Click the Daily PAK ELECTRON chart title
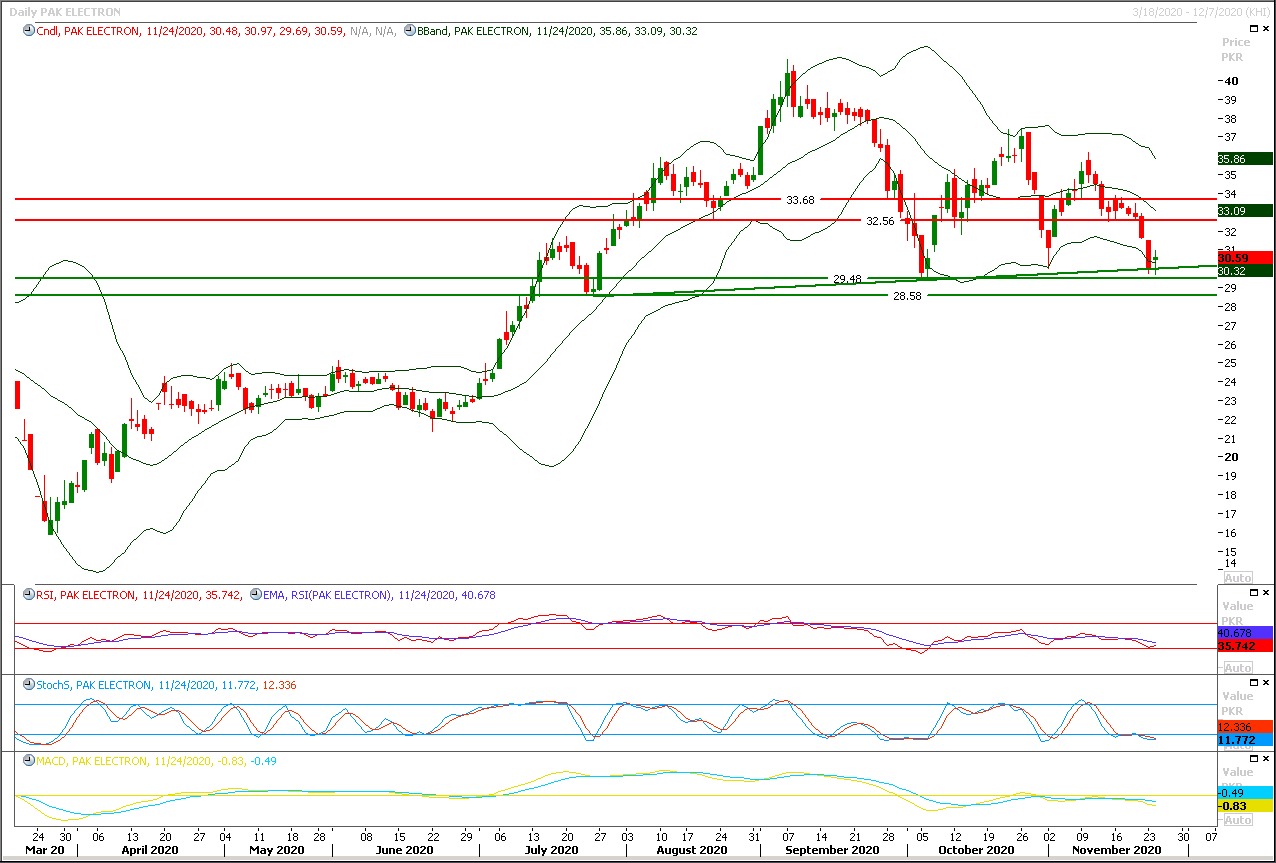The image size is (1276, 863). pyautogui.click(x=65, y=12)
